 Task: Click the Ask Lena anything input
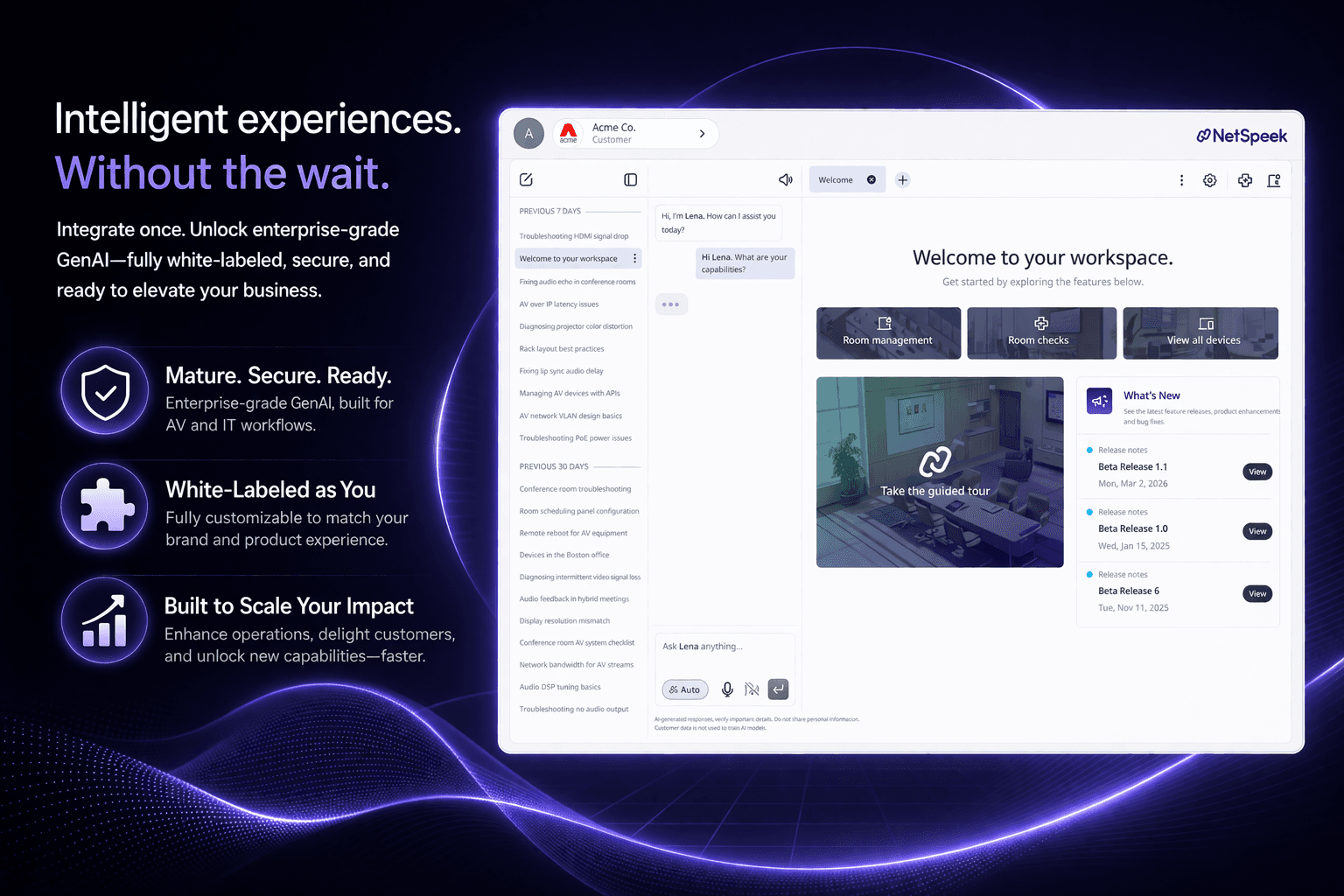point(724,647)
